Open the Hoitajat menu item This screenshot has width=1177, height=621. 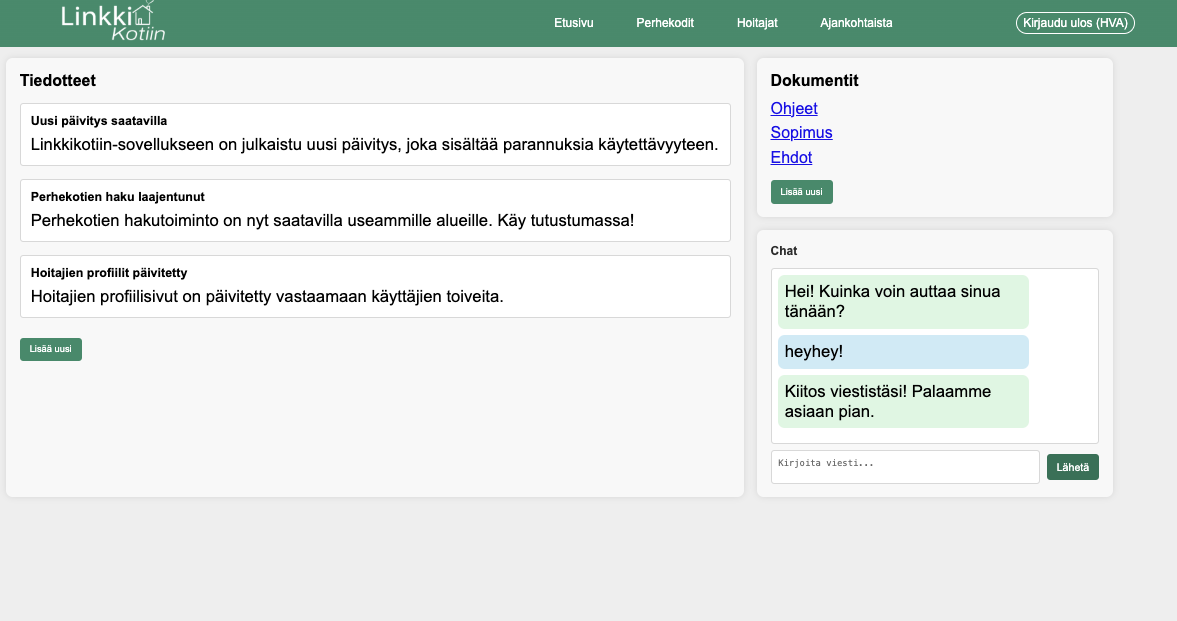(x=757, y=23)
